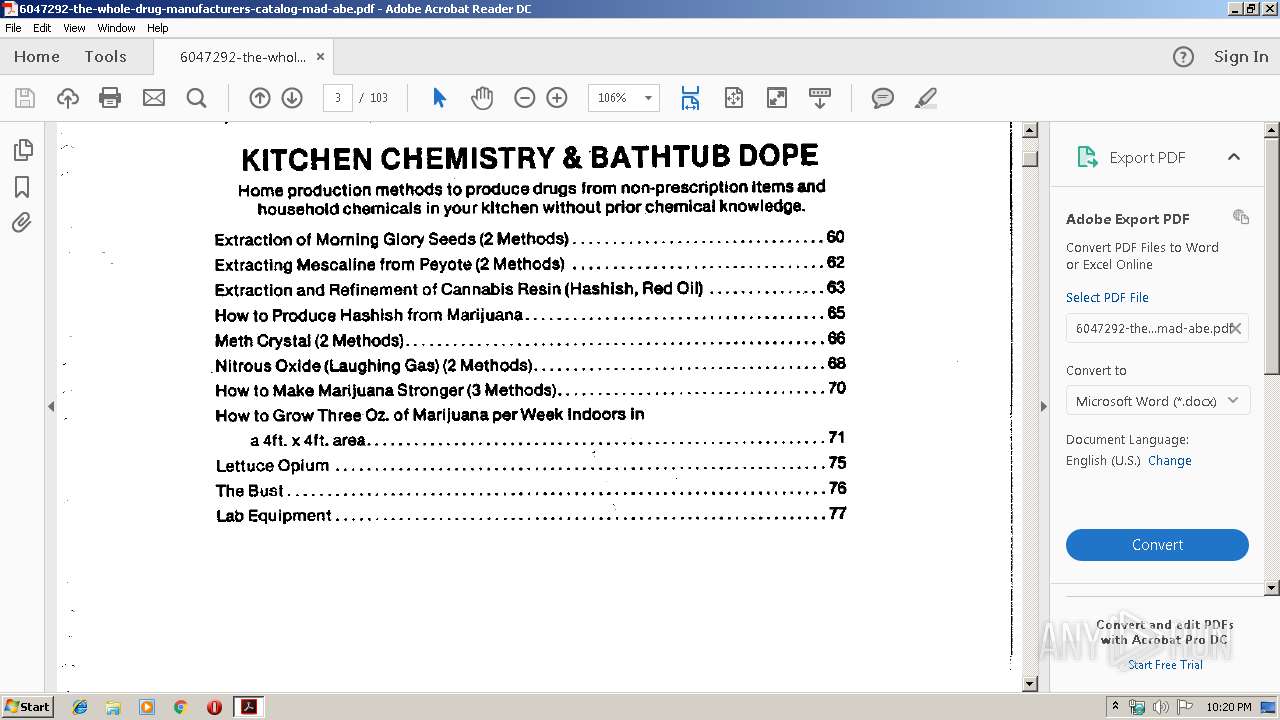Zoom in with plus icon
The height and width of the screenshot is (720, 1280).
pos(557,98)
